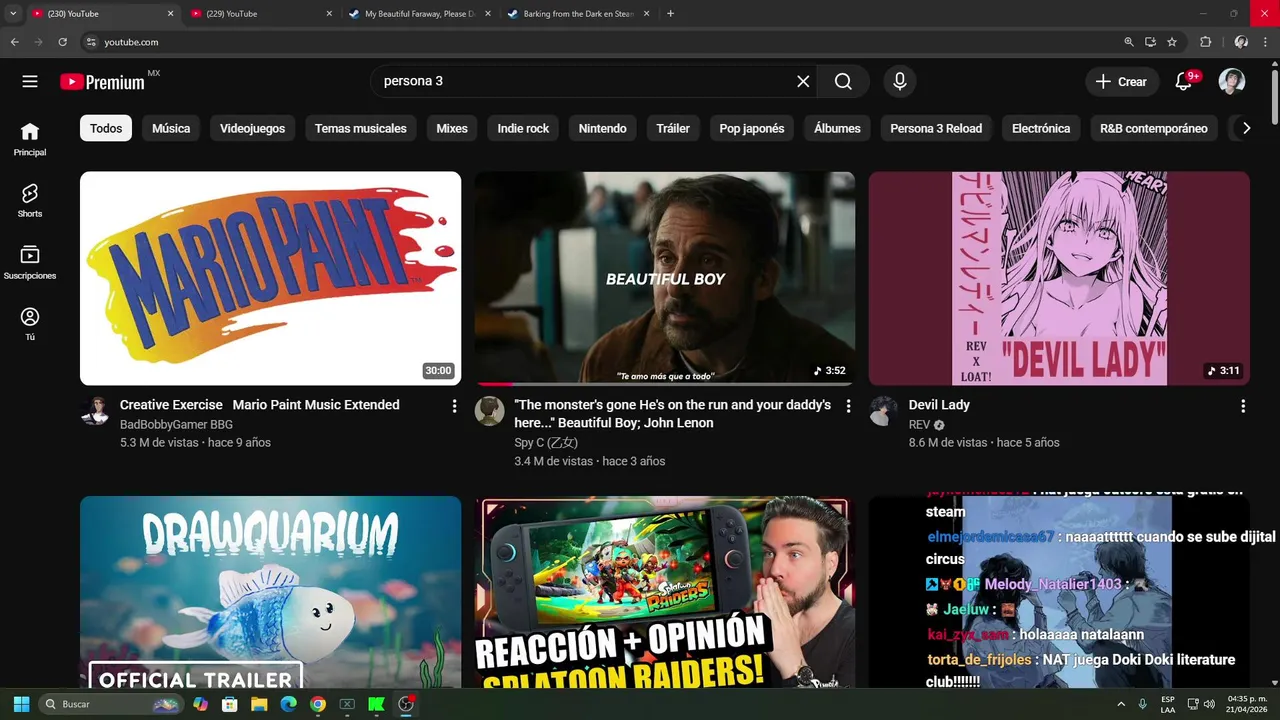Open options menu for Devil Lady video
Image resolution: width=1280 pixels, height=720 pixels.
pos(1243,406)
